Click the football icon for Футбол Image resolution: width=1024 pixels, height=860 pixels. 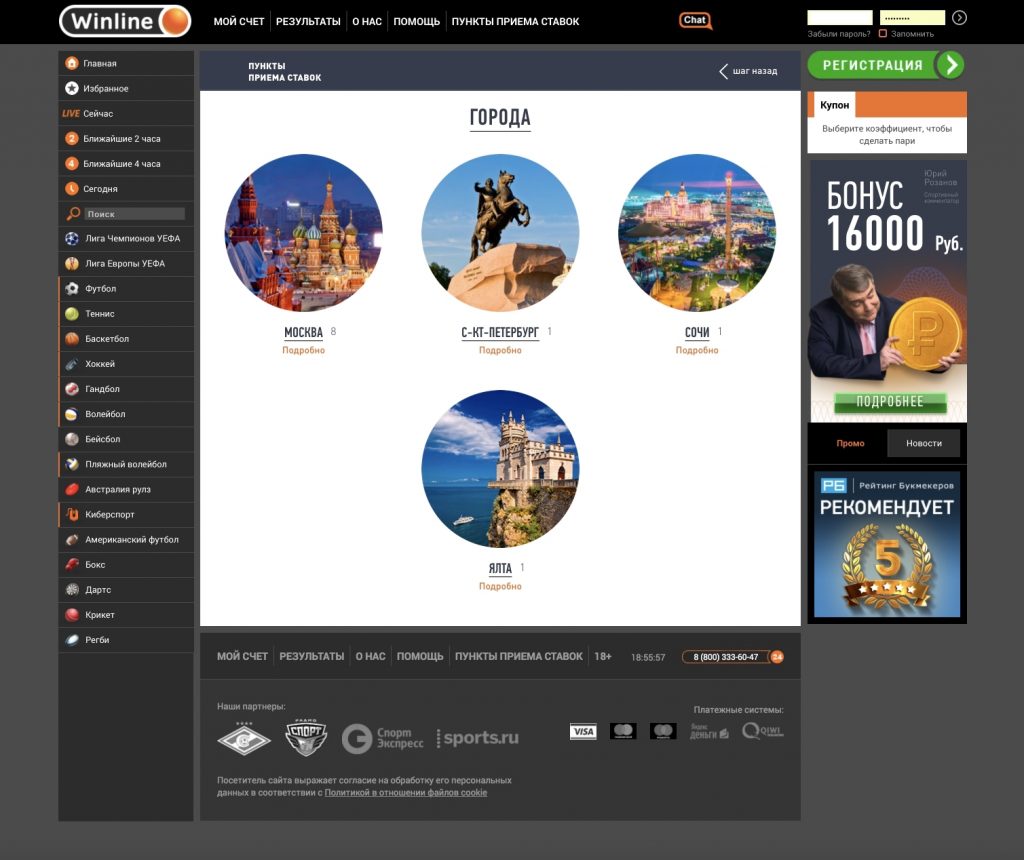72,289
